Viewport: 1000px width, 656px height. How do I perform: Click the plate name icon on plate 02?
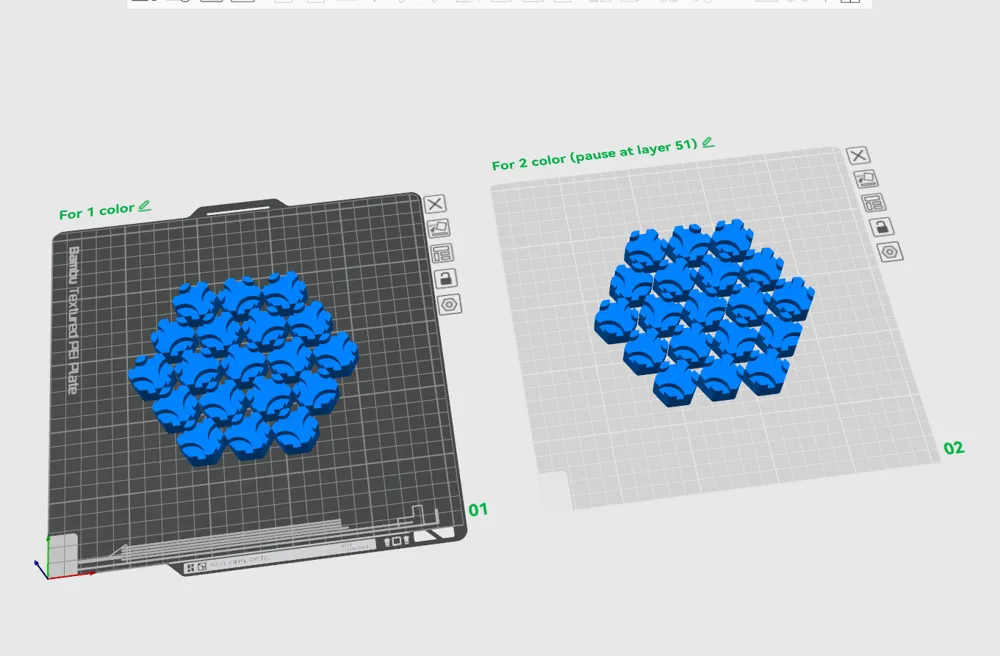[875, 203]
